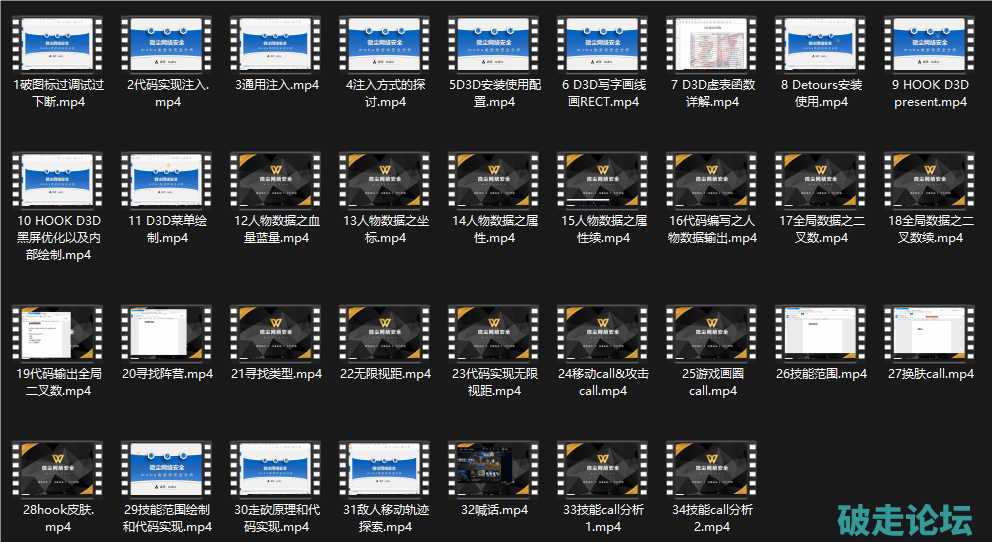Open the 24移动call&攻击call.mp4 file
992x542 pixels.
(603, 333)
